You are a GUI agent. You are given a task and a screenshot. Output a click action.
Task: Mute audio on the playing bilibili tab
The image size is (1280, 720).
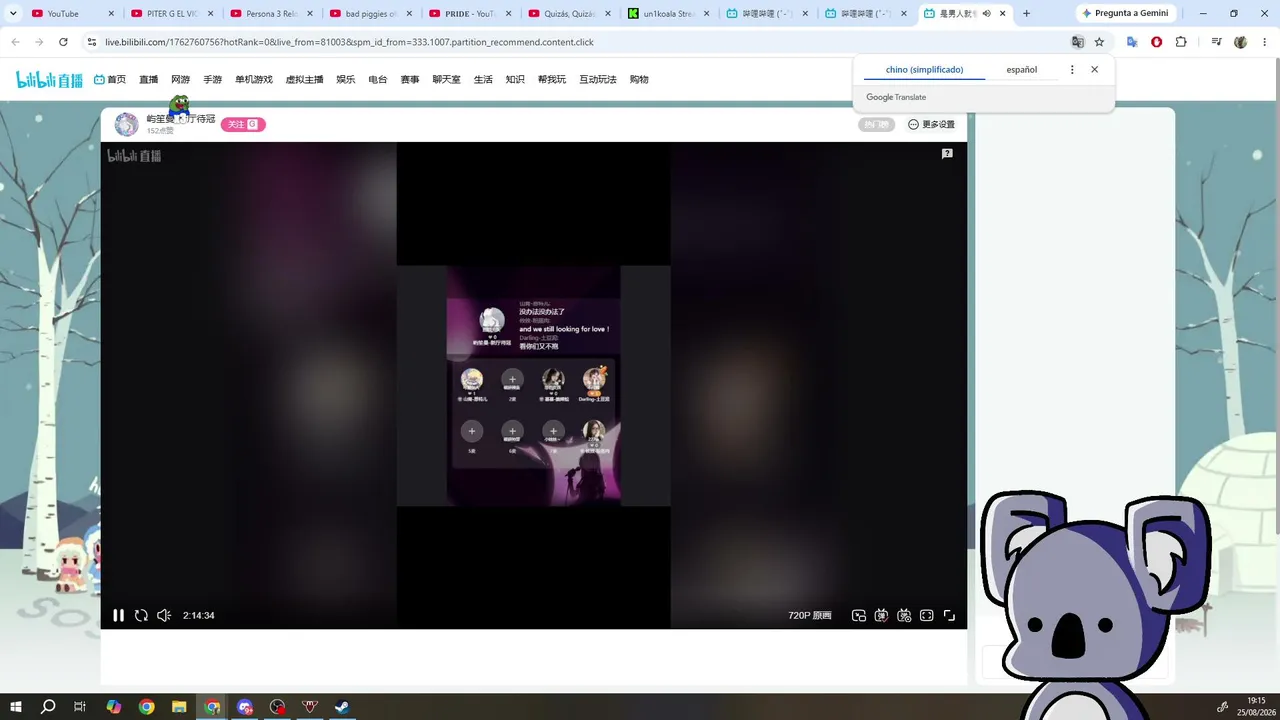(987, 14)
